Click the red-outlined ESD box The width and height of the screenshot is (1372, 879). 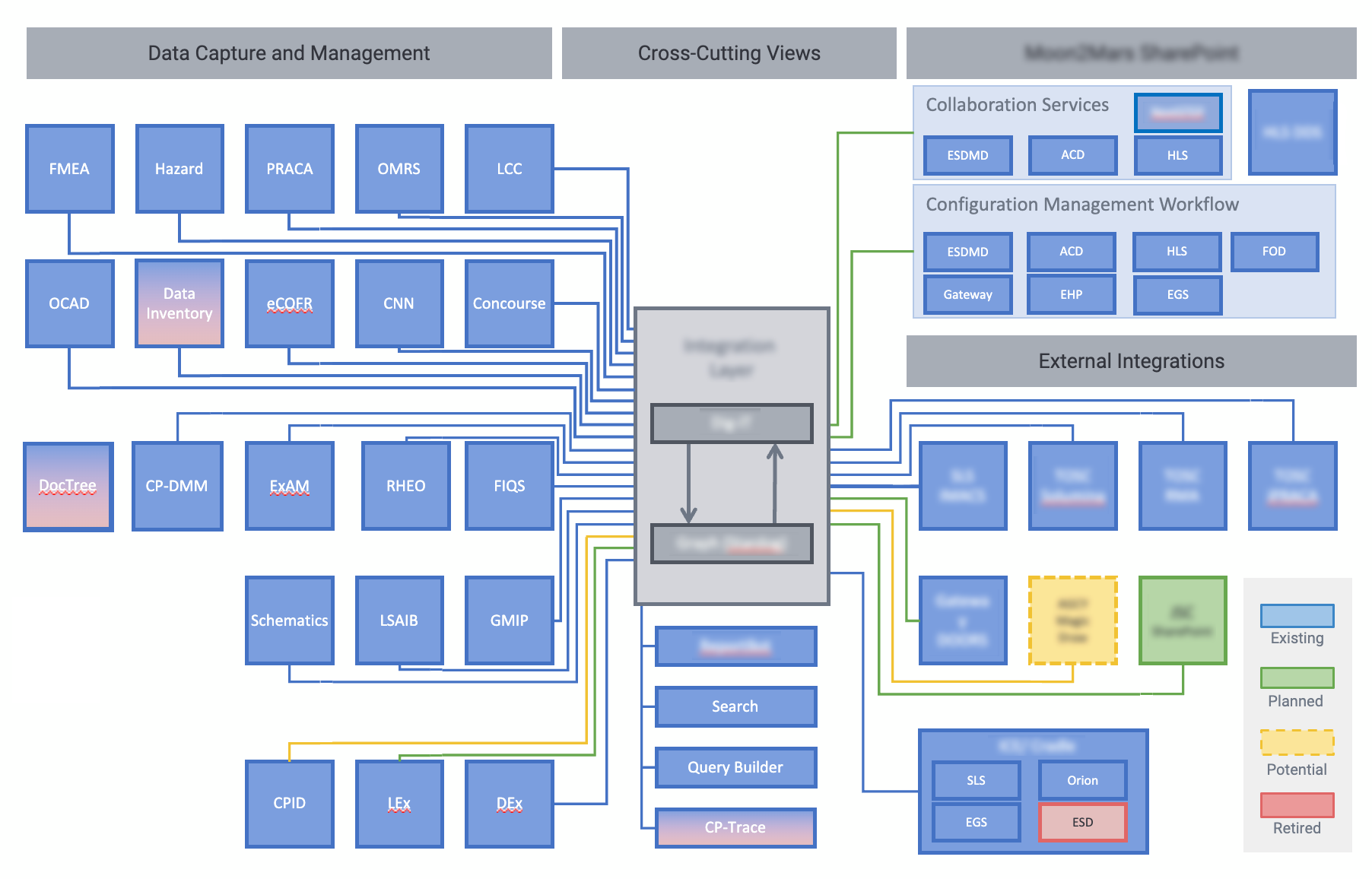click(1082, 823)
